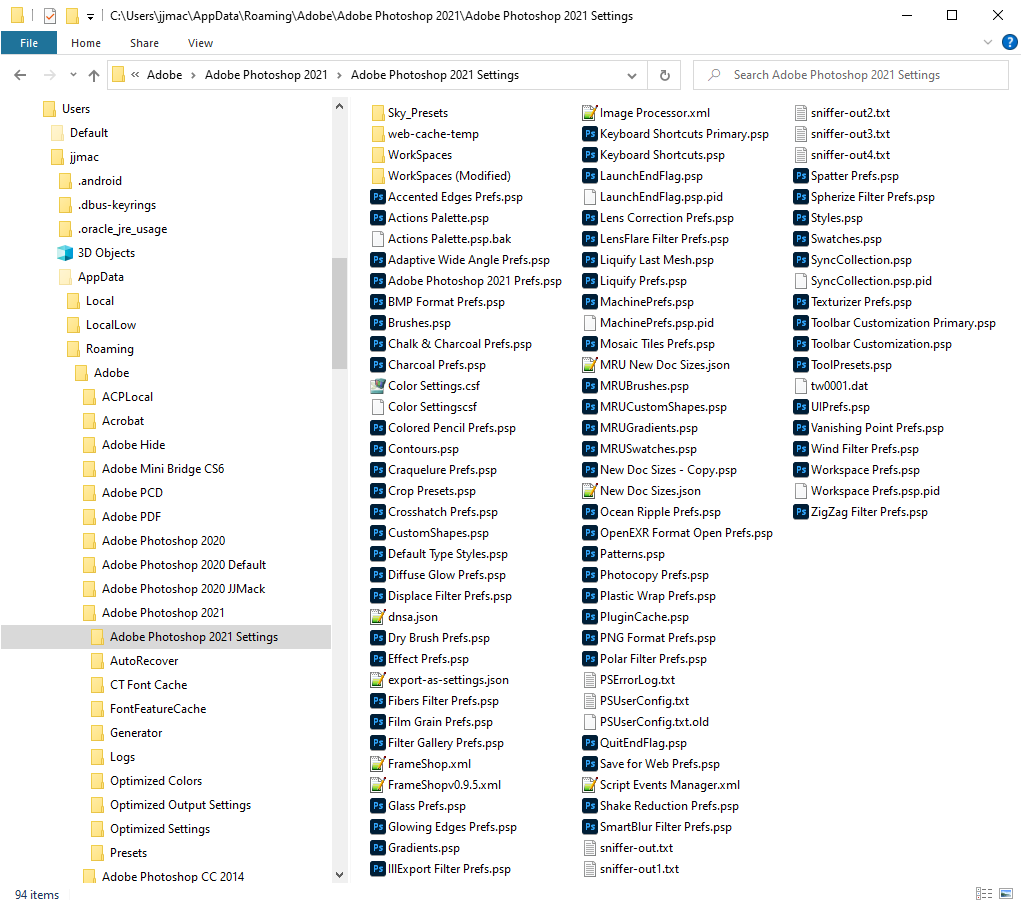Switch to large thumbnails view
The image size is (1022, 907).
[1006, 894]
